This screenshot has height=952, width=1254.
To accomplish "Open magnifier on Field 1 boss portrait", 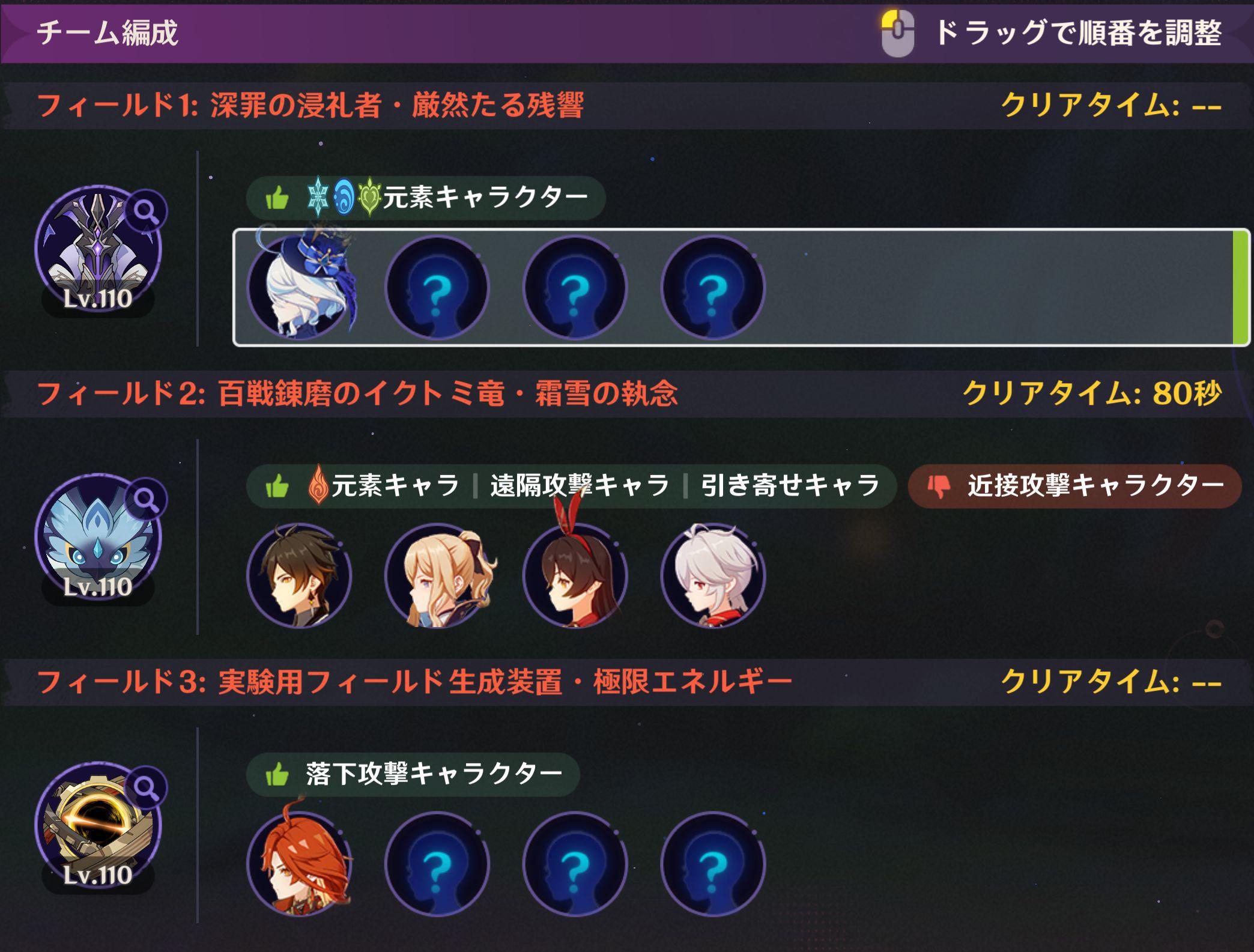I will (x=147, y=211).
